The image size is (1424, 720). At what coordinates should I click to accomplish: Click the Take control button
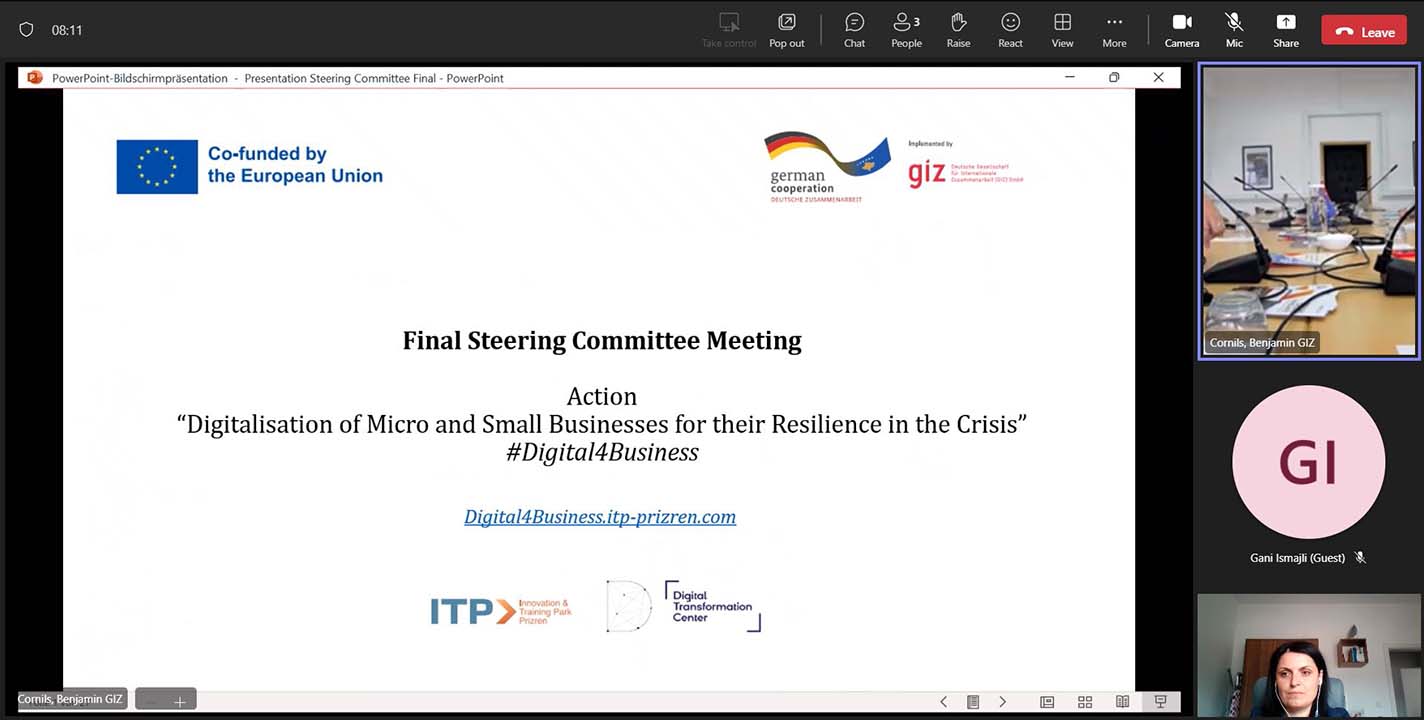point(729,30)
